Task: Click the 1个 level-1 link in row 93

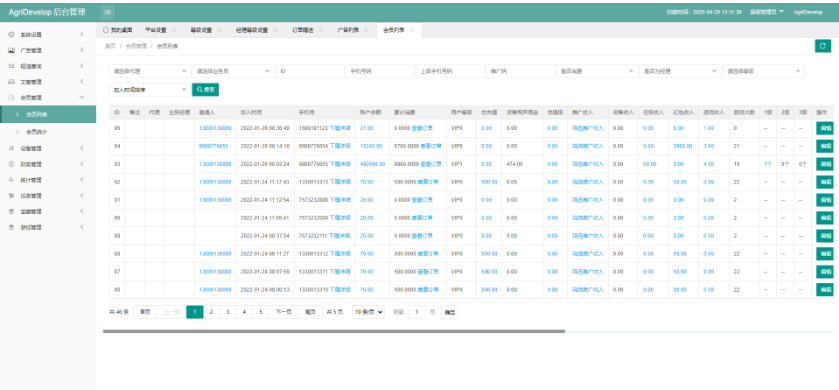Action: [x=768, y=164]
